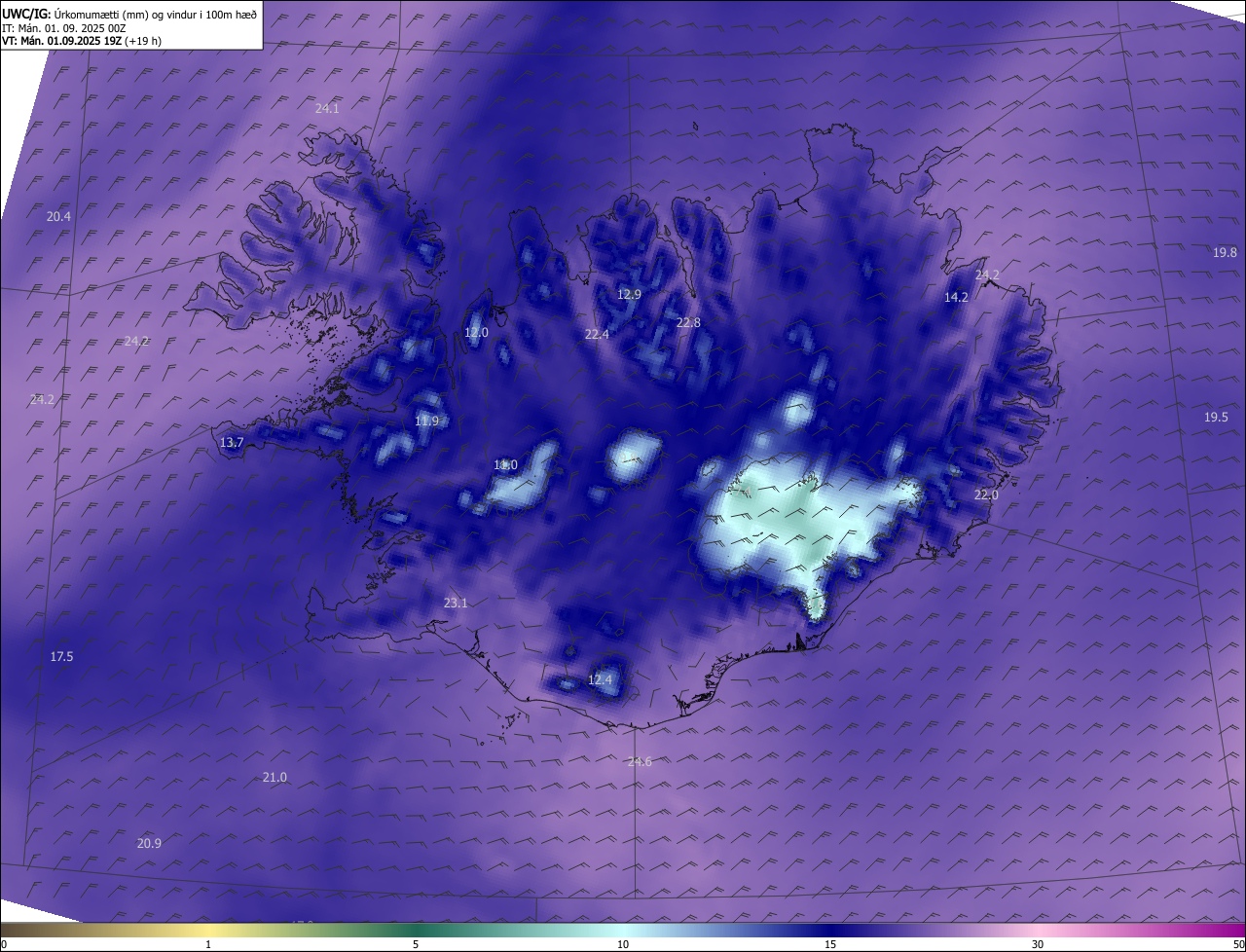Click the 24.1 value label on the map

[327, 109]
